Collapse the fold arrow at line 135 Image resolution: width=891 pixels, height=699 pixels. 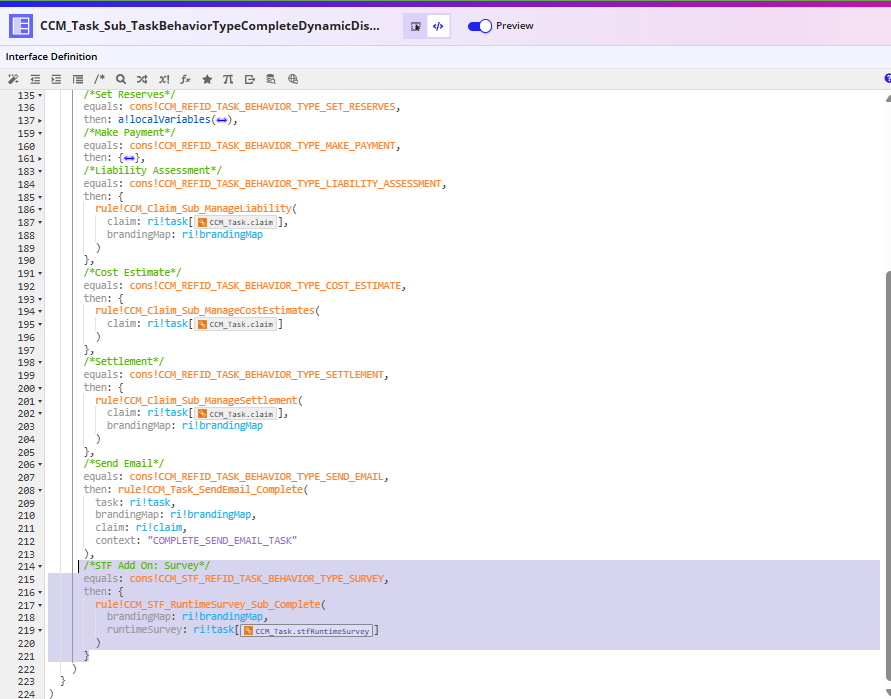tap(40, 95)
